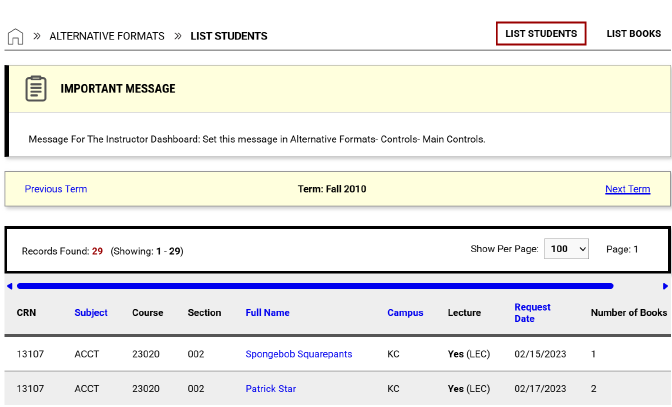Go to Next Term
Viewport: 672px width, 407px height.
click(x=627, y=189)
